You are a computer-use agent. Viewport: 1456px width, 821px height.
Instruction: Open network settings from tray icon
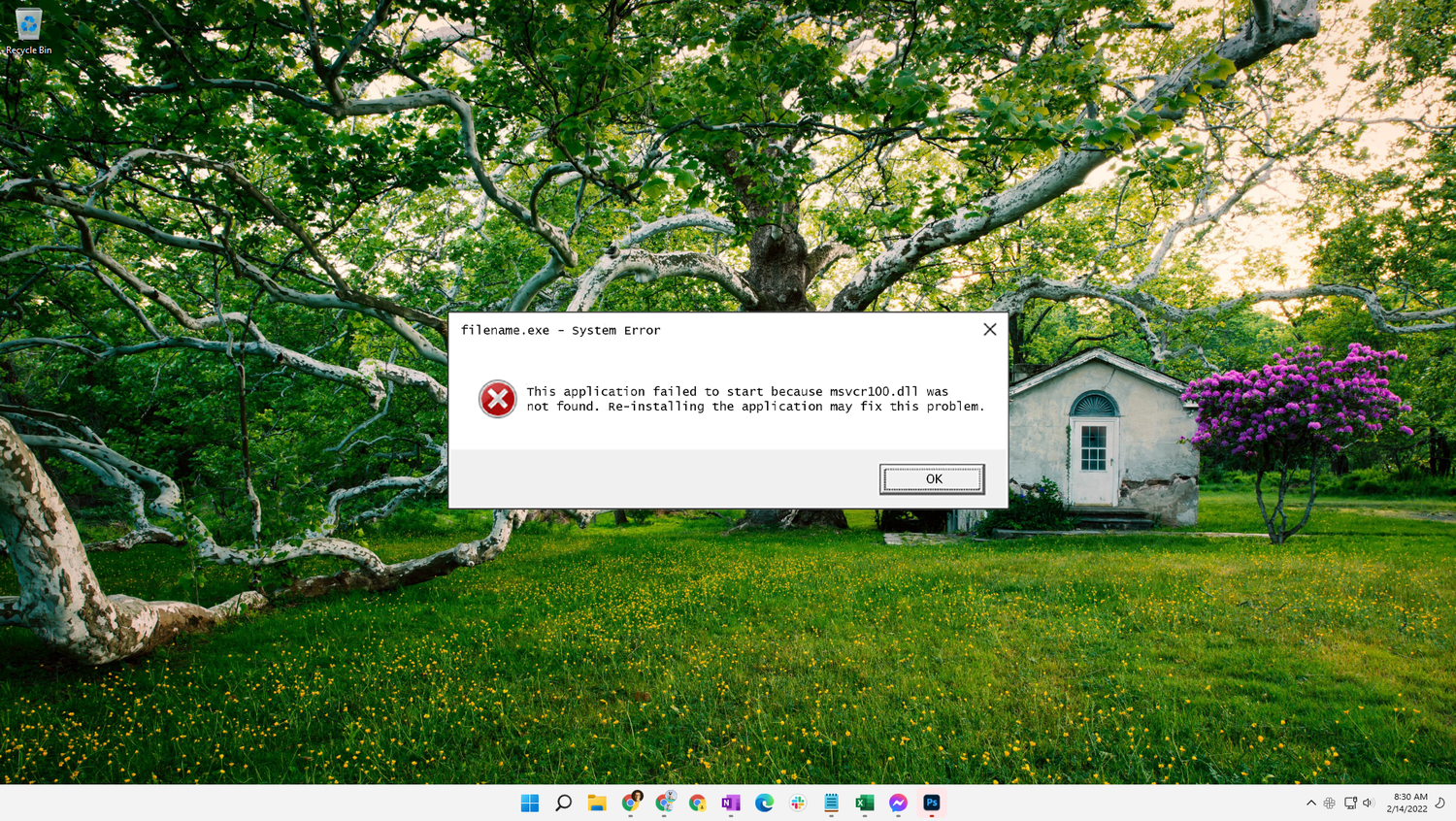point(1350,803)
